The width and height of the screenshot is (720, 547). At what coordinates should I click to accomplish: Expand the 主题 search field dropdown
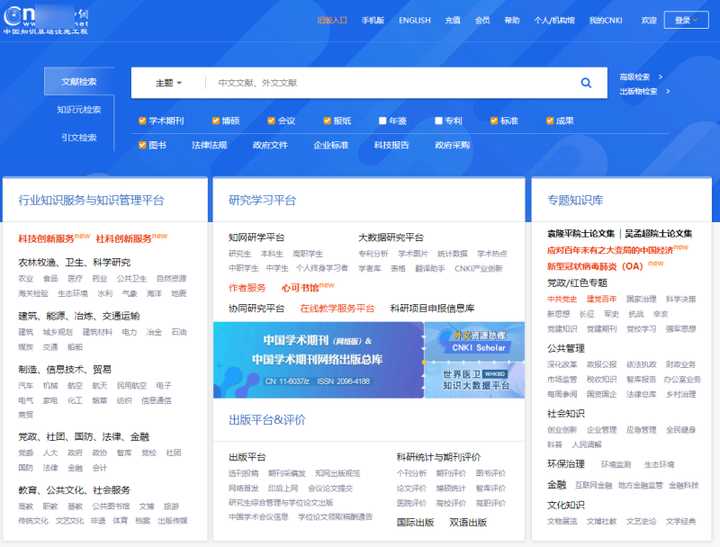pos(168,83)
